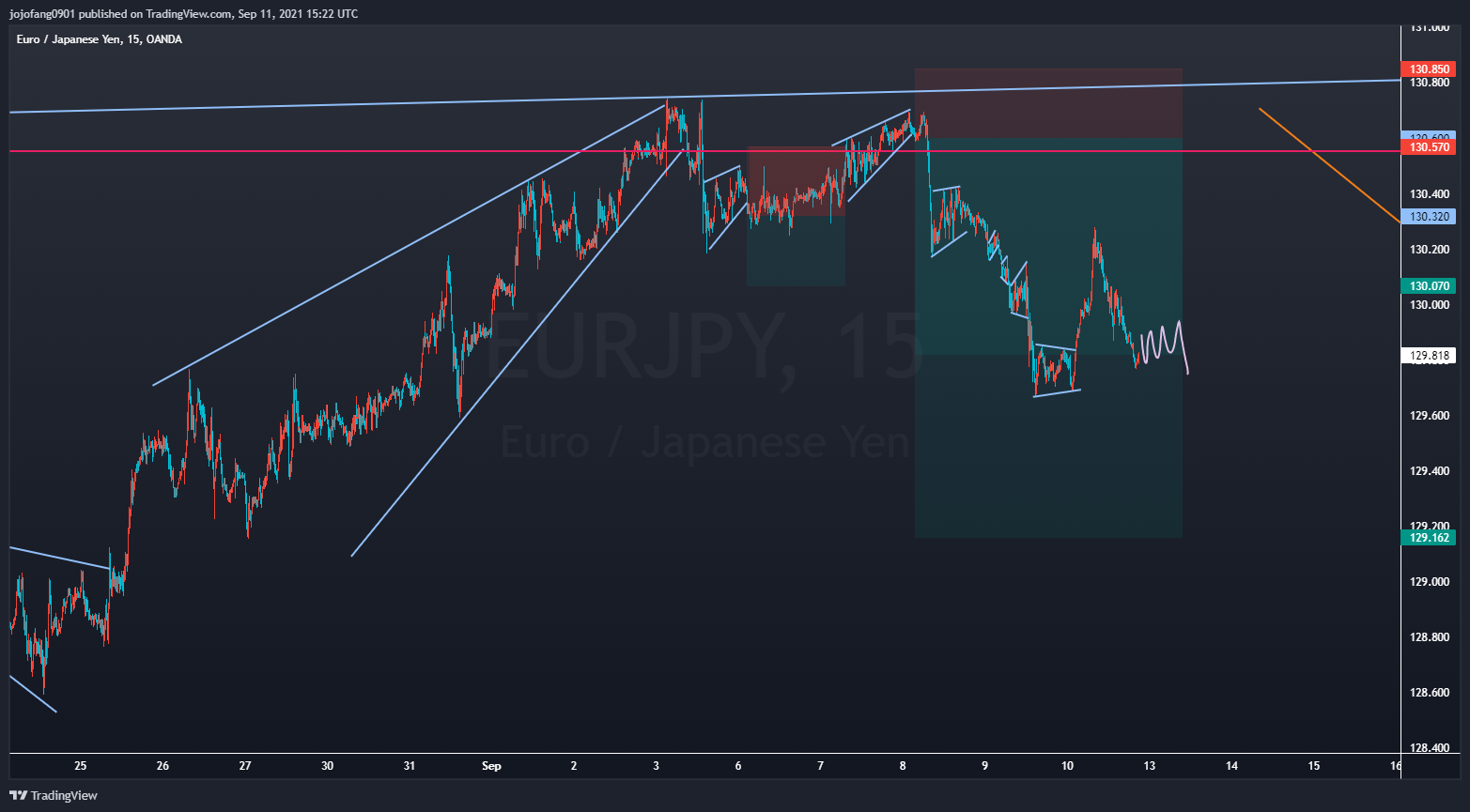Click the chart title 'Euro / Japanese Yen, 15, OANDA'
This screenshot has height=812, width=1470.
point(100,39)
